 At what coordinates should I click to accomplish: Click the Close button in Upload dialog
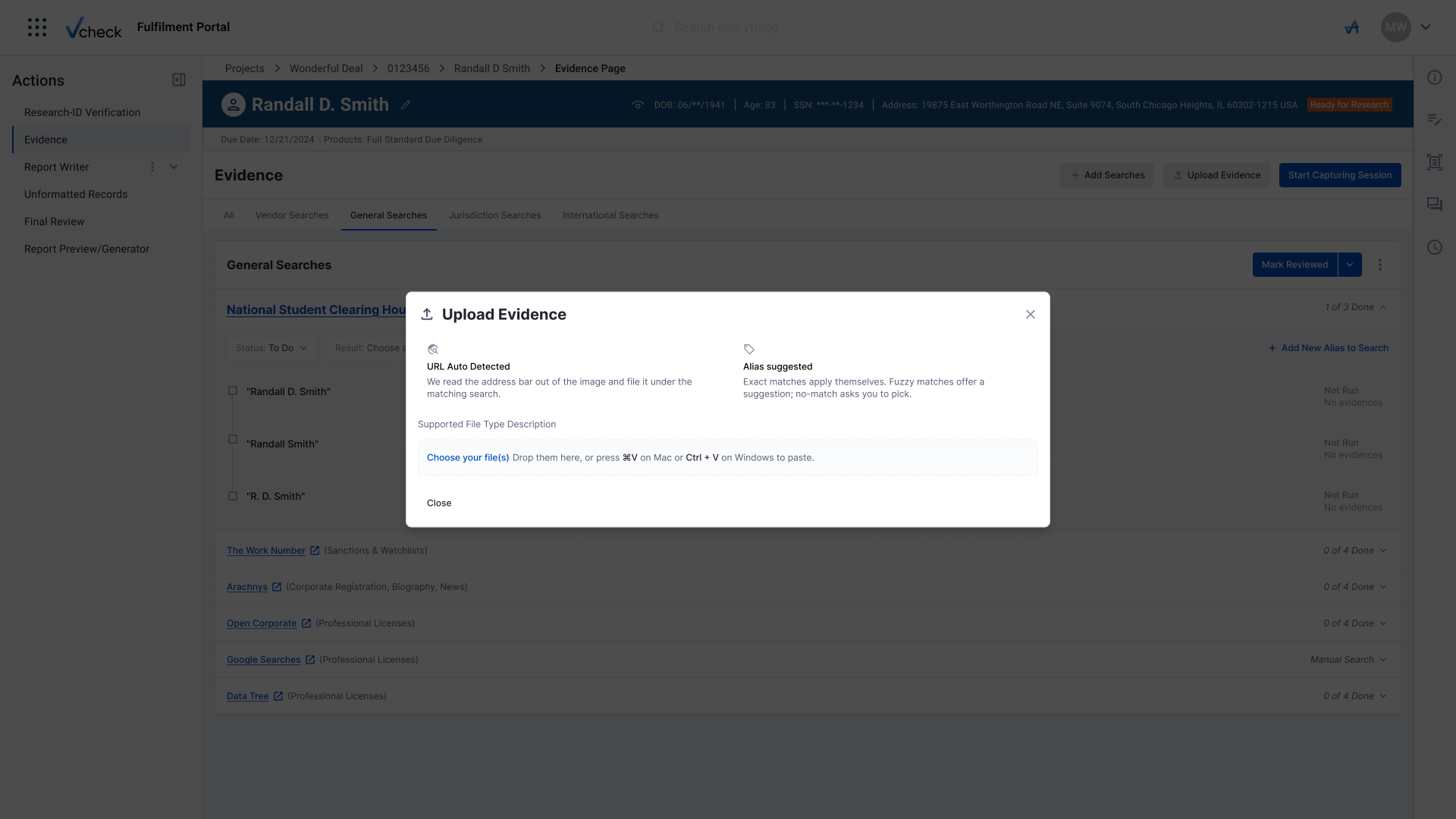(439, 503)
